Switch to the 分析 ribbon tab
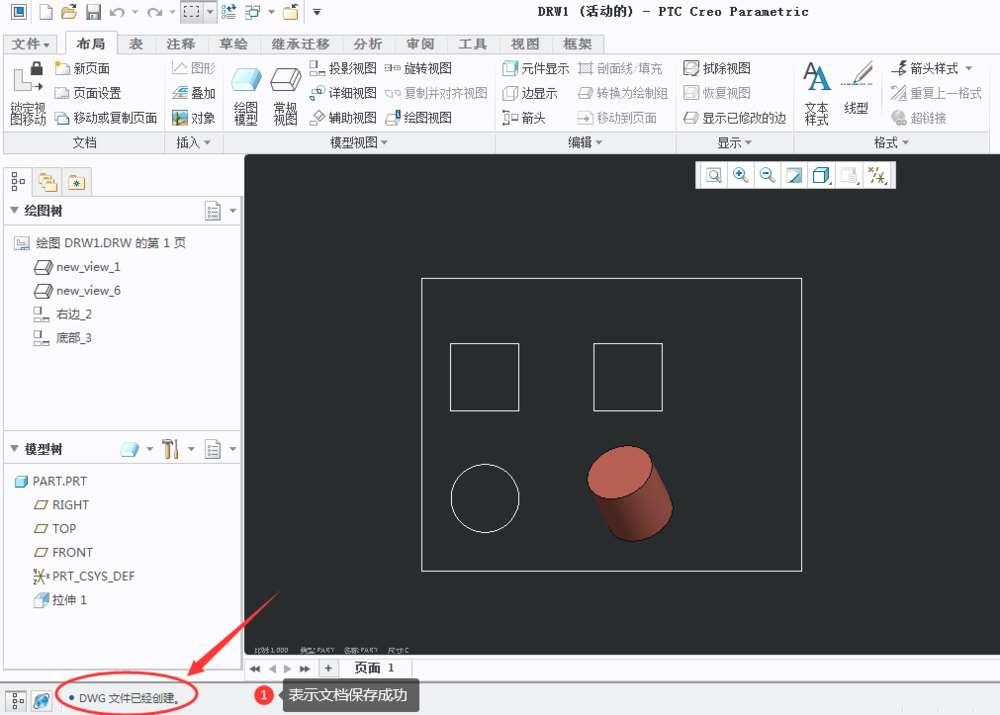 pos(368,44)
